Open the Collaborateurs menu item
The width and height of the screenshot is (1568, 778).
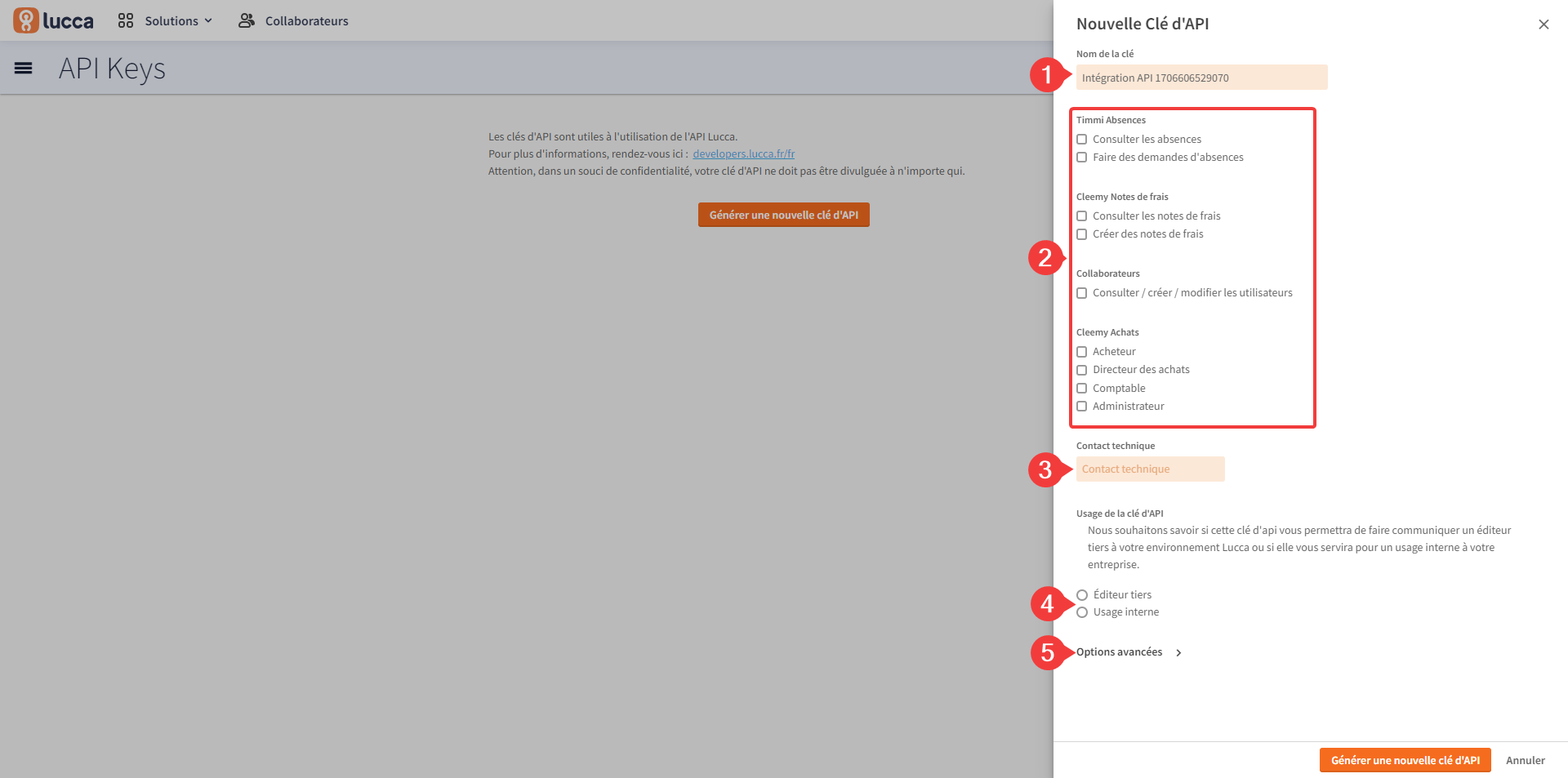(293, 20)
